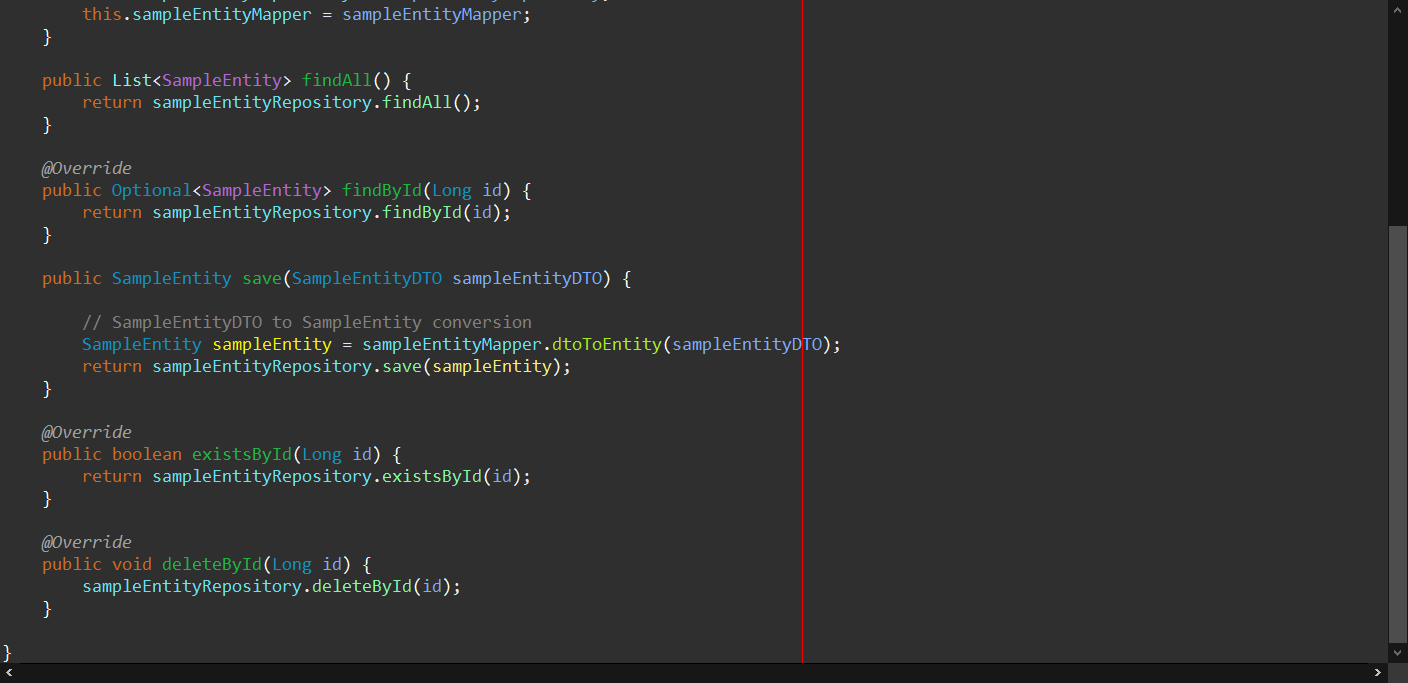The height and width of the screenshot is (683, 1408).
Task: Click 'findById' in the public Optional declaration
Action: click(382, 190)
